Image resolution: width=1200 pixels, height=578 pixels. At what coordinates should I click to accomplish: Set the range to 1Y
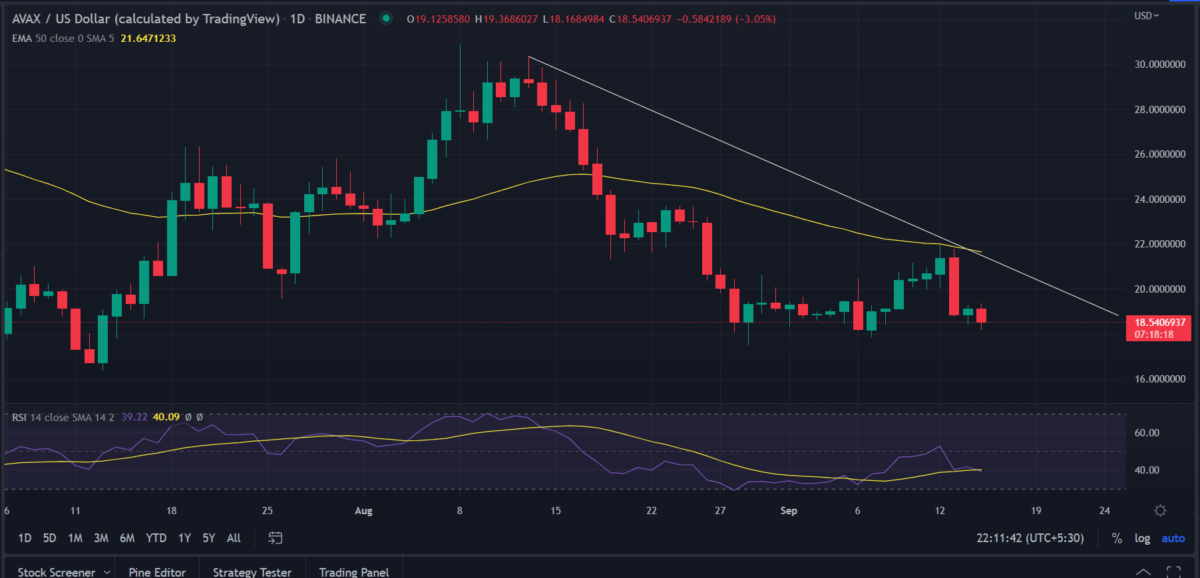pos(183,538)
